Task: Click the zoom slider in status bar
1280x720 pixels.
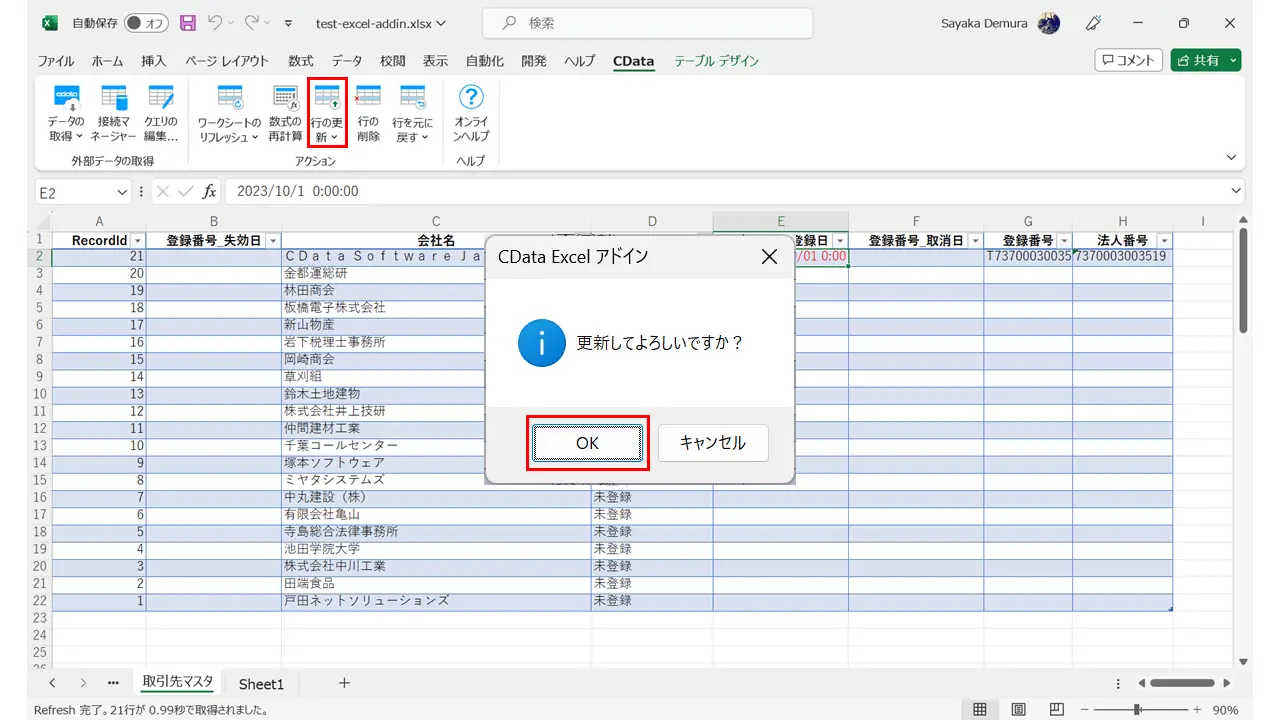Action: (1137, 709)
